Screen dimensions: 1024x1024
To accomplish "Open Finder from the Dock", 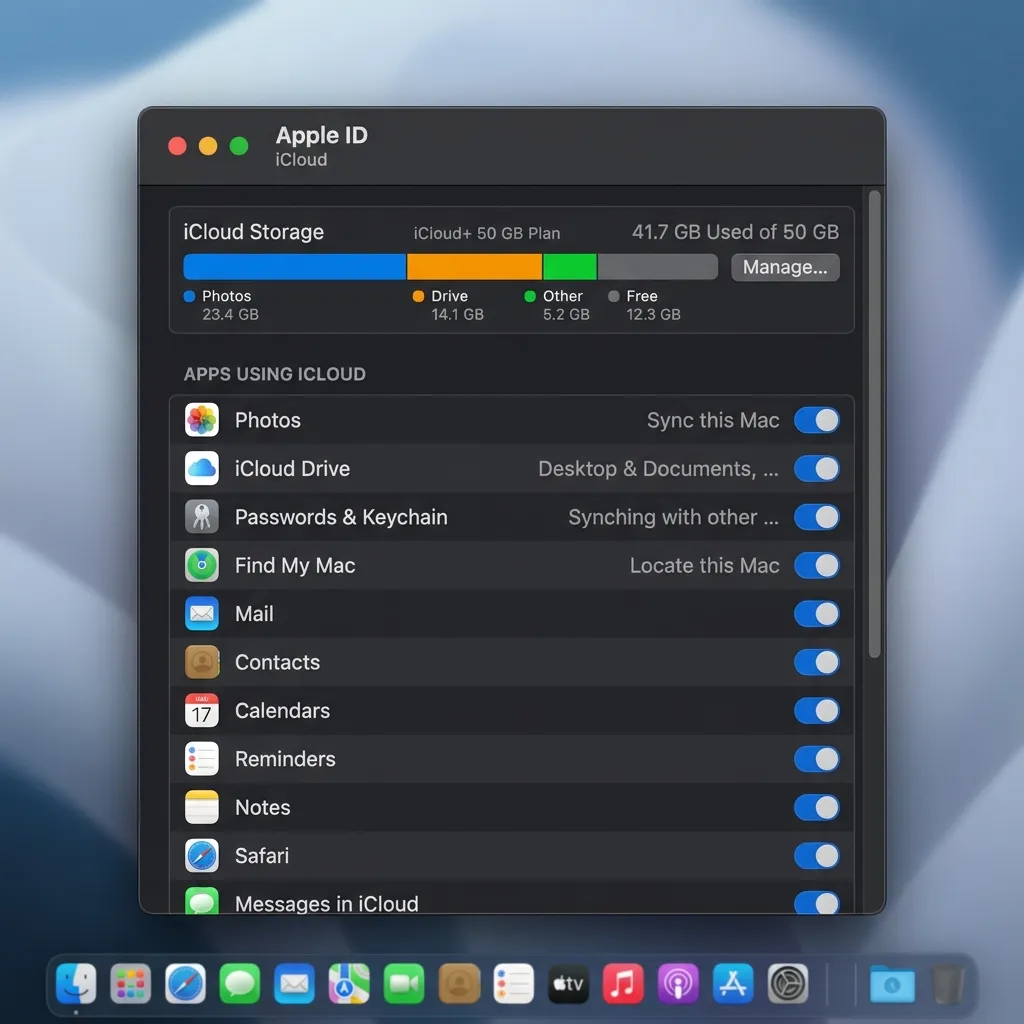I will pyautogui.click(x=76, y=983).
